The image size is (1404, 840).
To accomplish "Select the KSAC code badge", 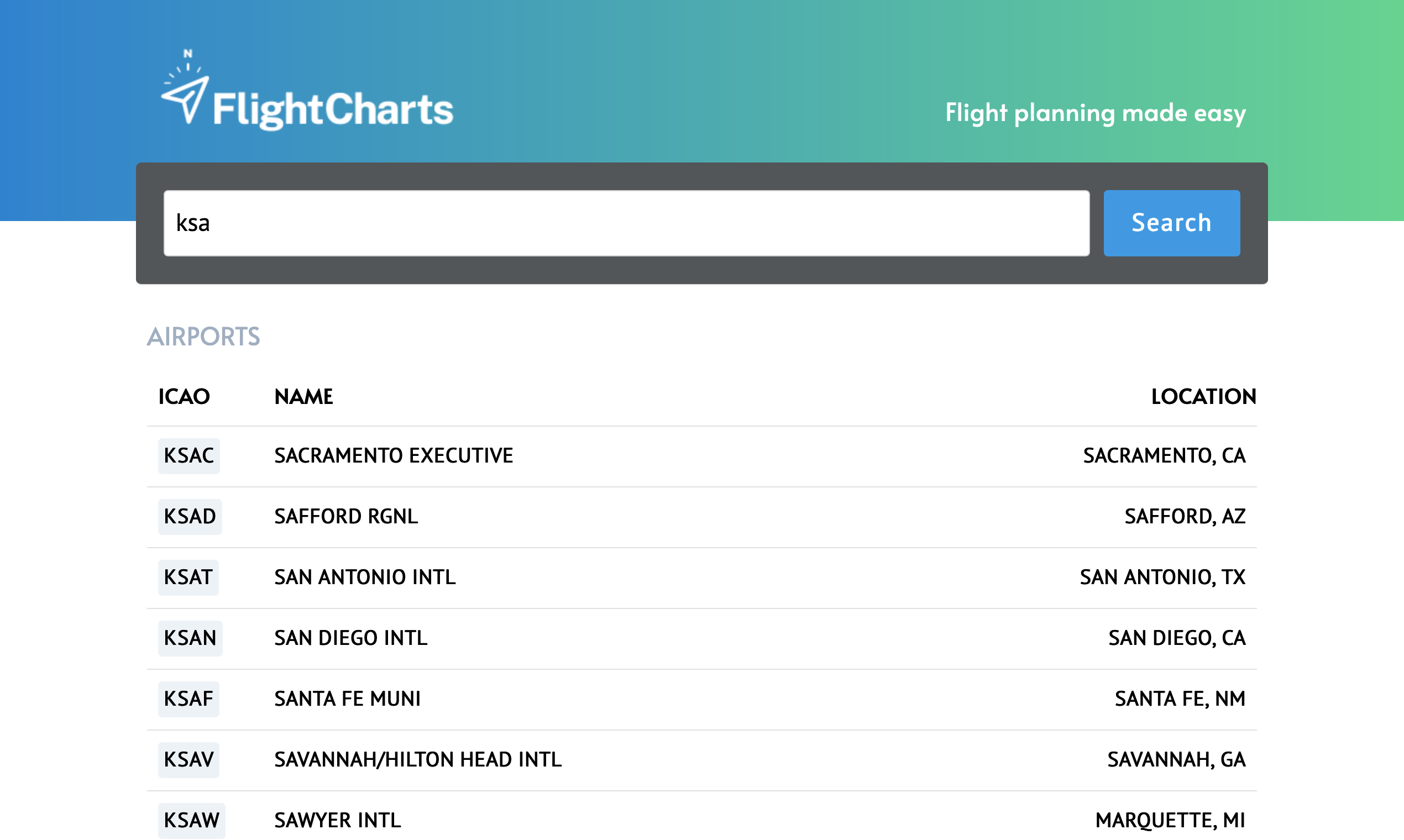I will (x=188, y=456).
